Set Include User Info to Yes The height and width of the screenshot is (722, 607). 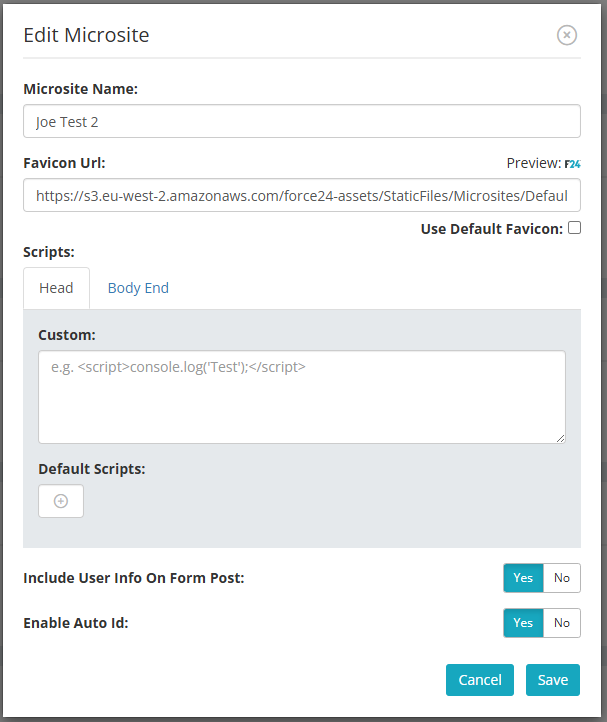click(523, 578)
